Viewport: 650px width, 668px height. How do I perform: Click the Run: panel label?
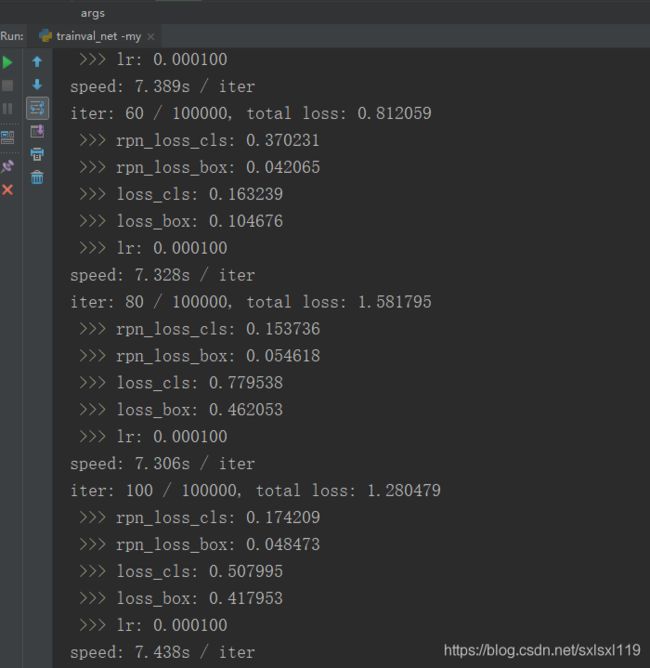point(12,36)
